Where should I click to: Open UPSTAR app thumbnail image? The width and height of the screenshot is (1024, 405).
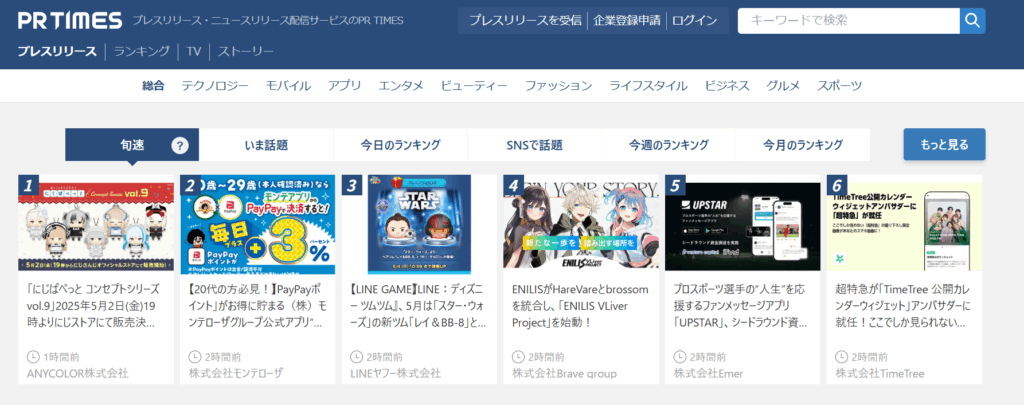click(743, 225)
